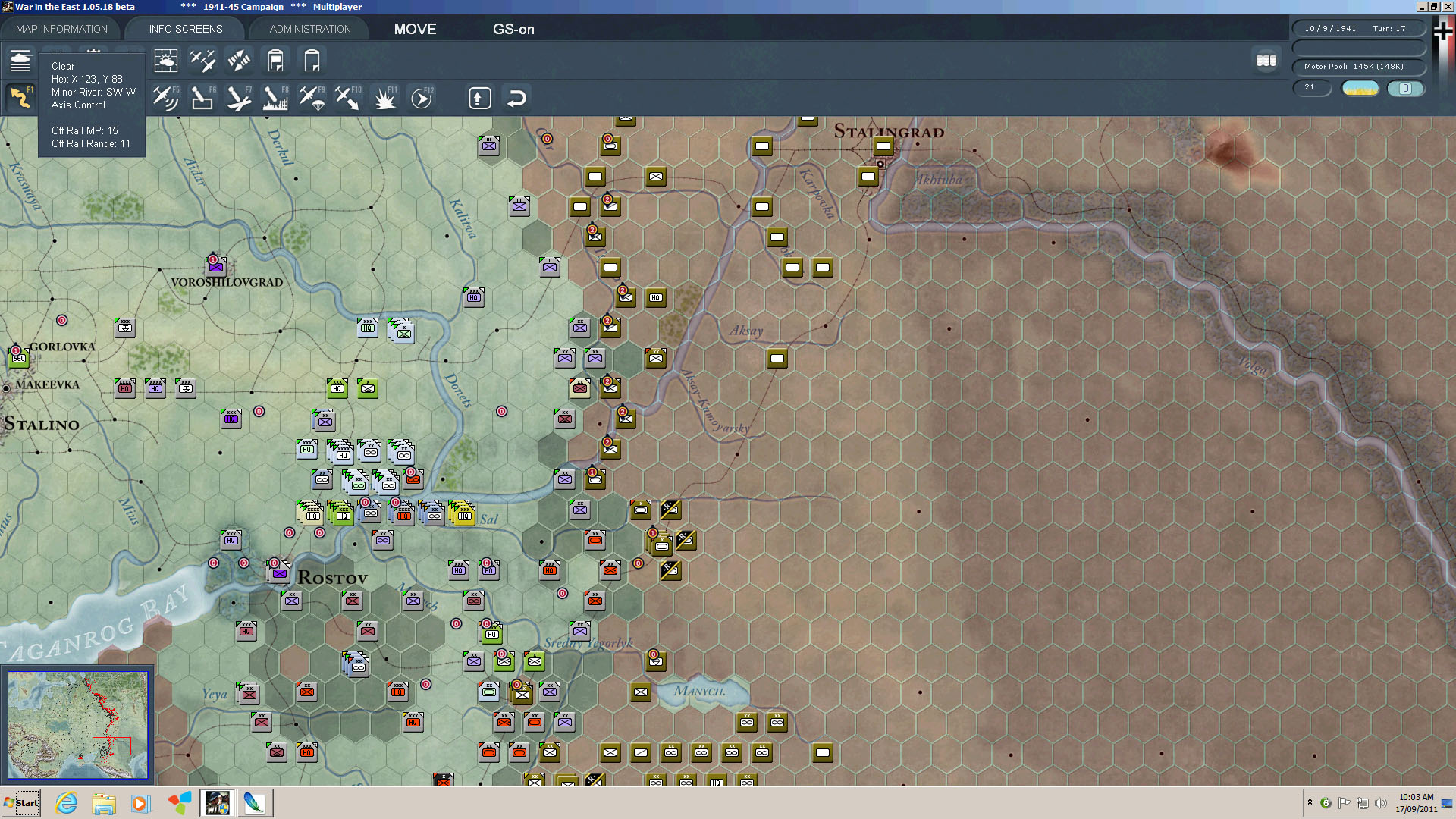Viewport: 1456px width, 819px height.
Task: Click the Stalingrad city label
Action: [889, 131]
